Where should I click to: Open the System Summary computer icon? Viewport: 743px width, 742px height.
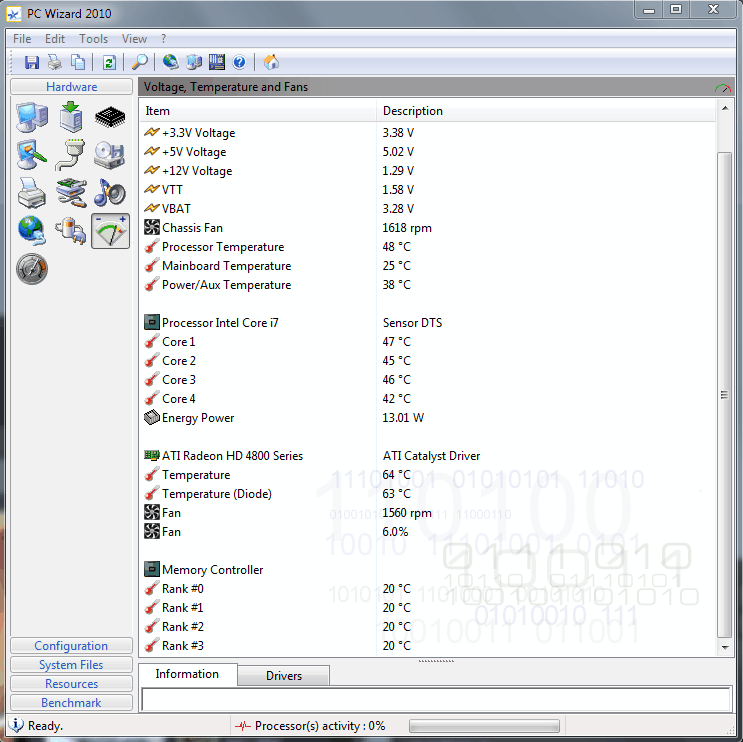pyautogui.click(x=32, y=117)
